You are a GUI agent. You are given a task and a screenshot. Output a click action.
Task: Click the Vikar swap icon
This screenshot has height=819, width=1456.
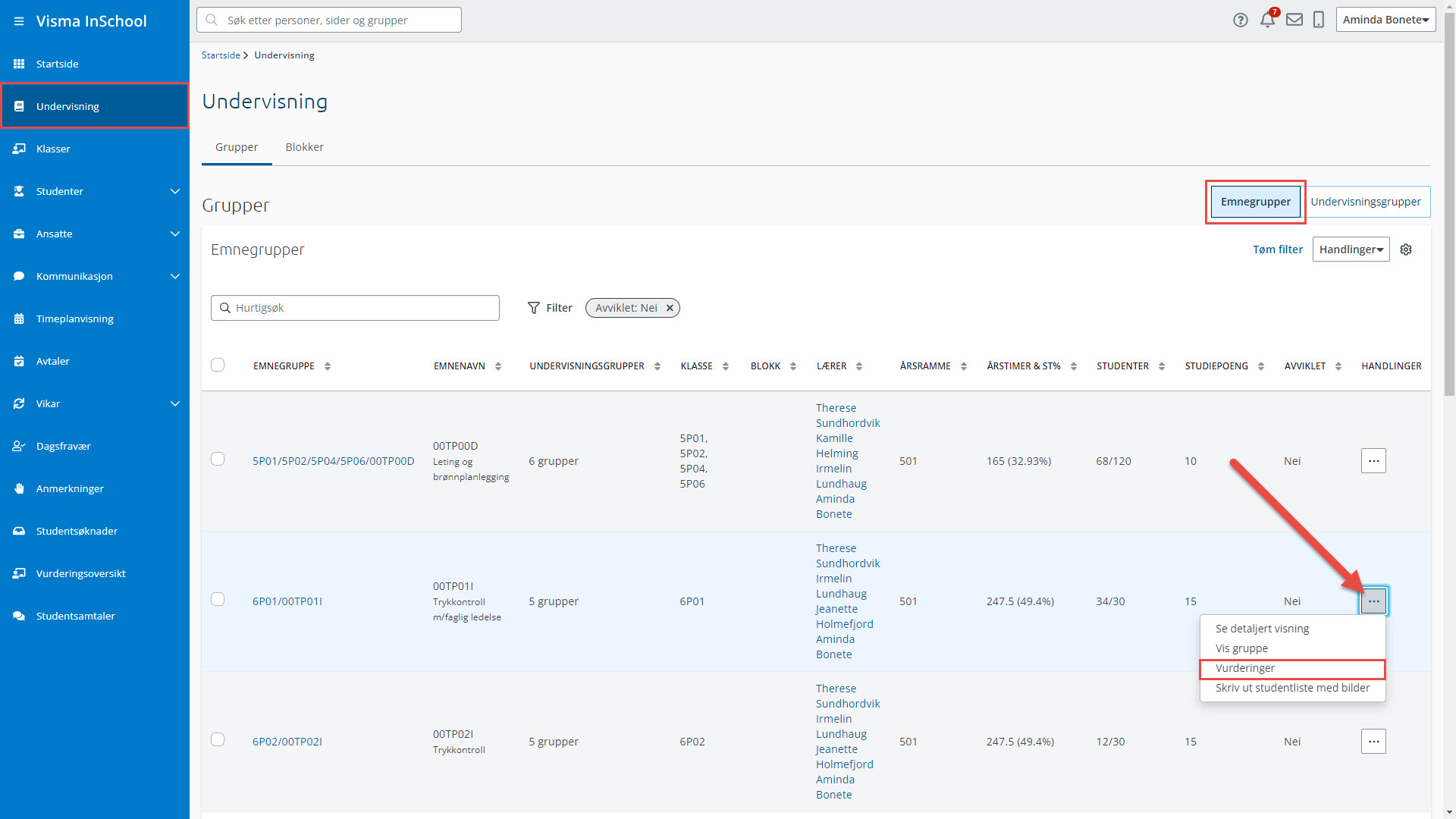coord(19,403)
